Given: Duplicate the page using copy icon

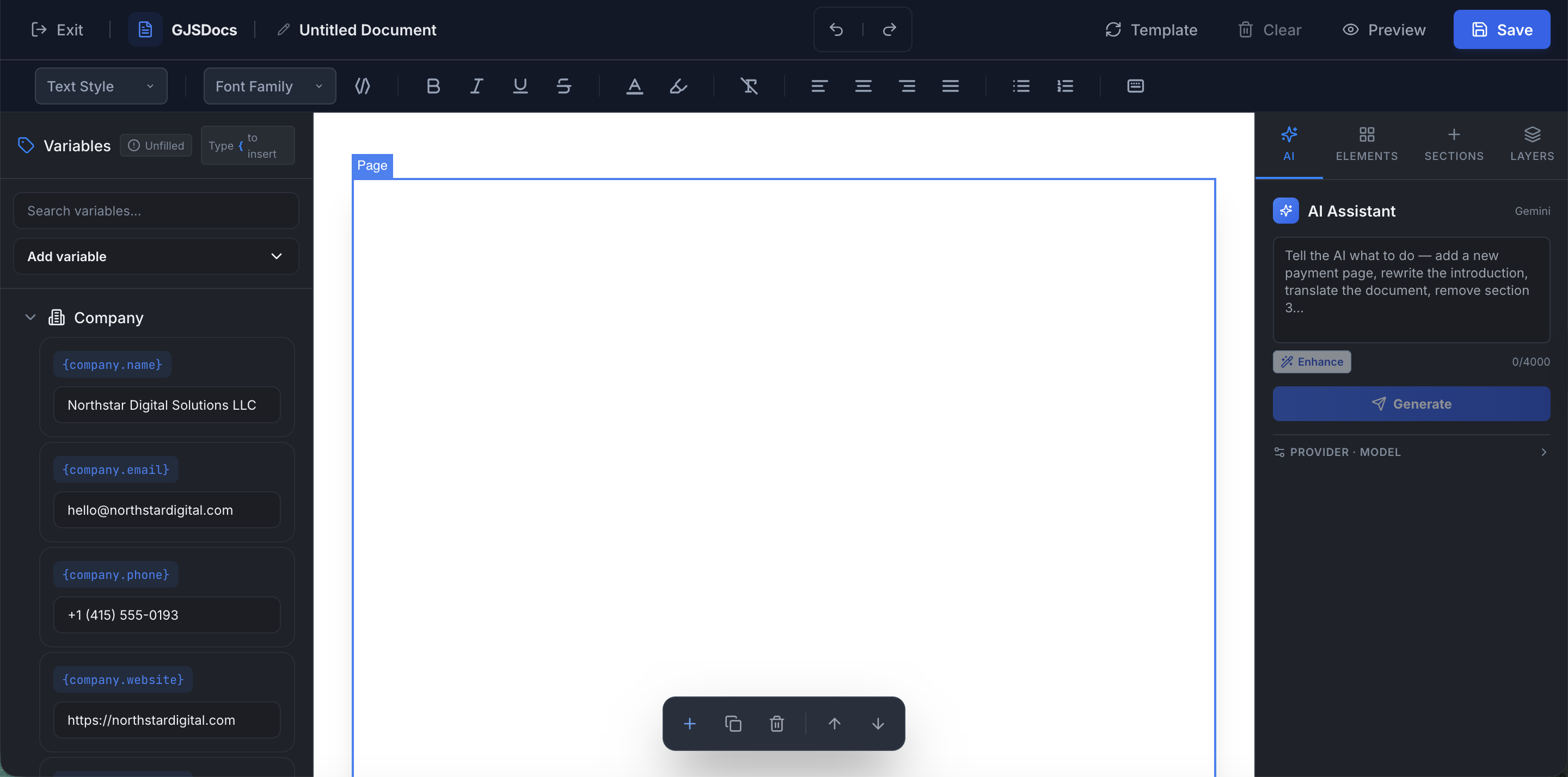Looking at the screenshot, I should (x=733, y=724).
